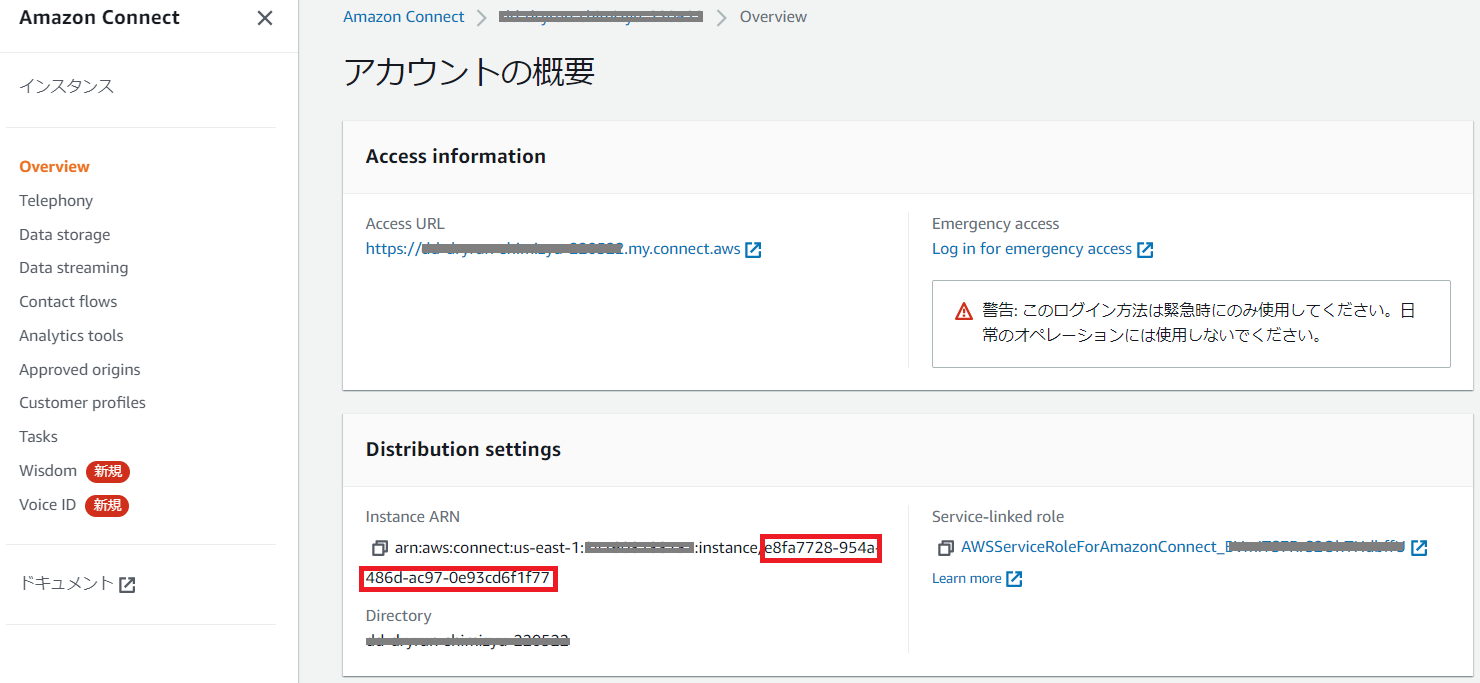The height and width of the screenshot is (683, 1480).
Task: Go to Customer profiles
Action: pyautogui.click(x=82, y=403)
